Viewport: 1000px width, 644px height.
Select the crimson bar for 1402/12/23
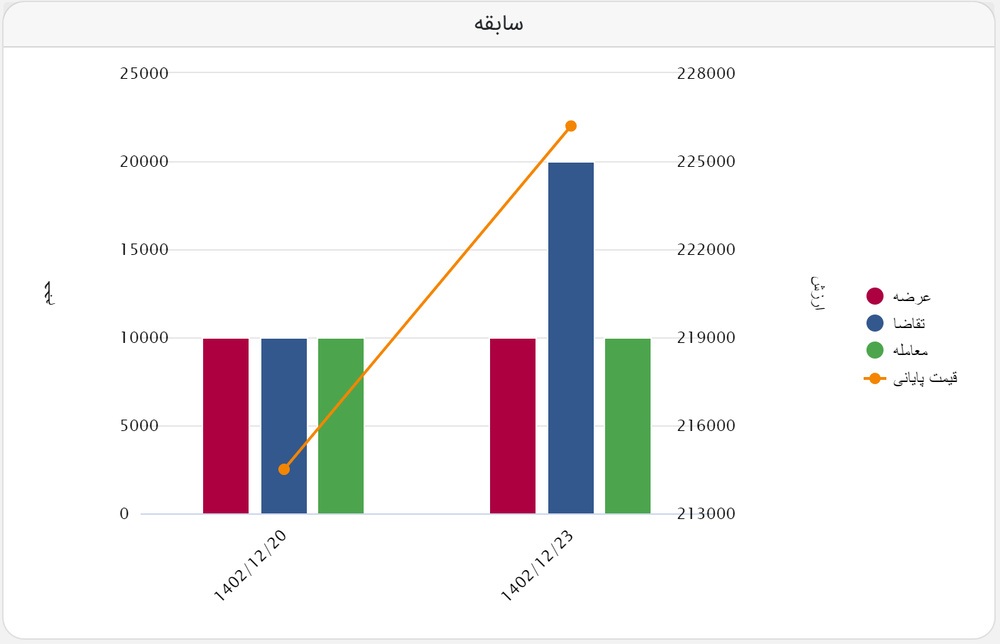[x=513, y=426]
